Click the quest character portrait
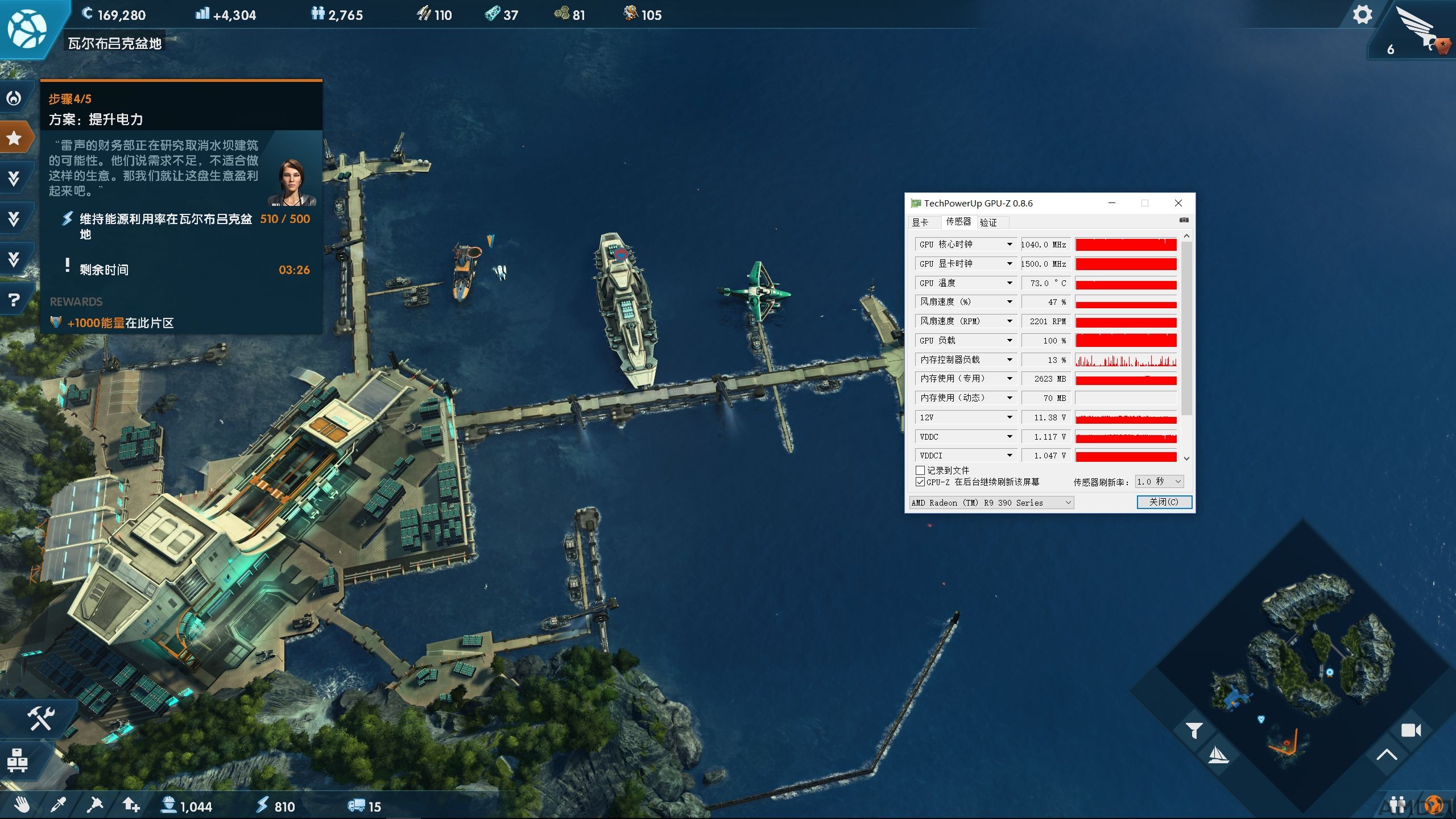The width and height of the screenshot is (1456, 819). pos(292,182)
